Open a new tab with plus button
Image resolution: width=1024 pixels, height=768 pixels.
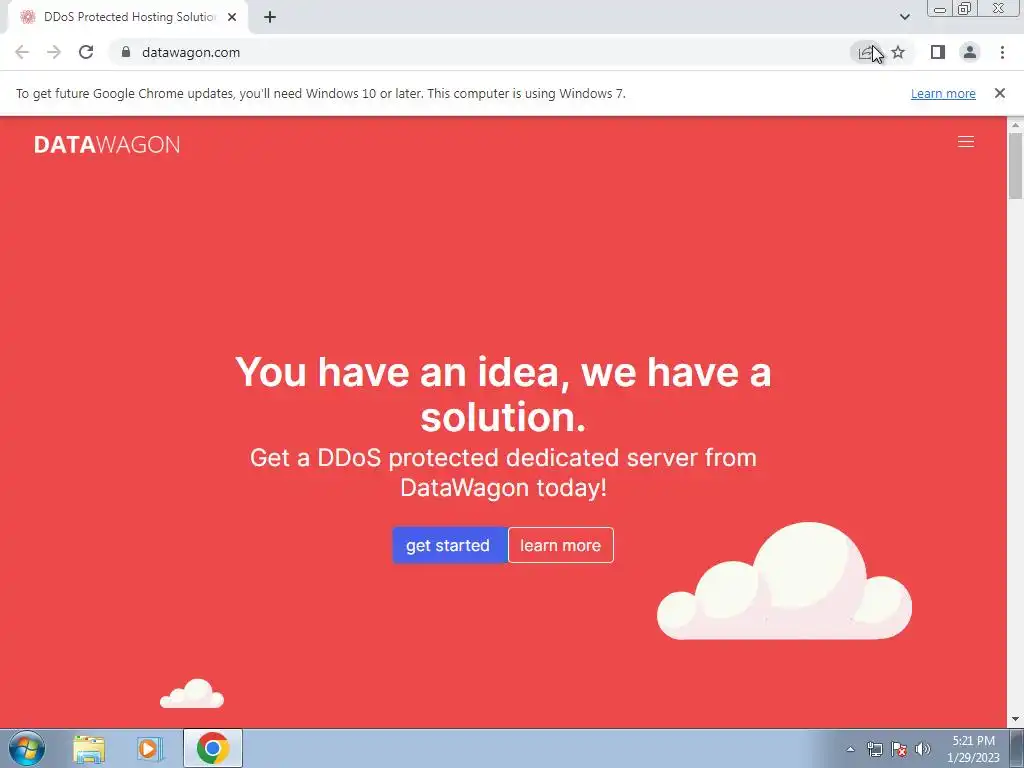pyautogui.click(x=270, y=17)
